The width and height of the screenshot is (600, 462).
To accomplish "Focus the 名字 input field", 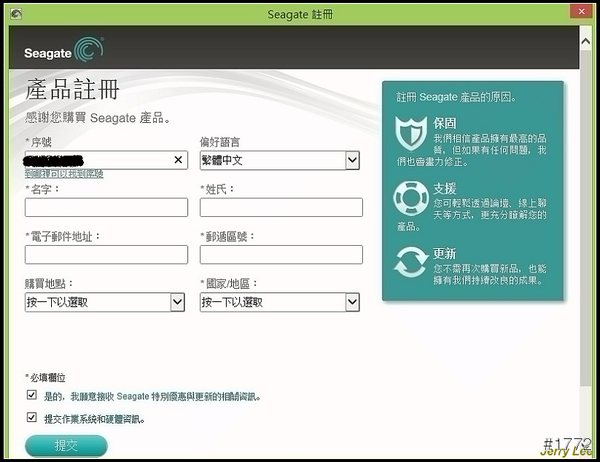I will point(106,207).
